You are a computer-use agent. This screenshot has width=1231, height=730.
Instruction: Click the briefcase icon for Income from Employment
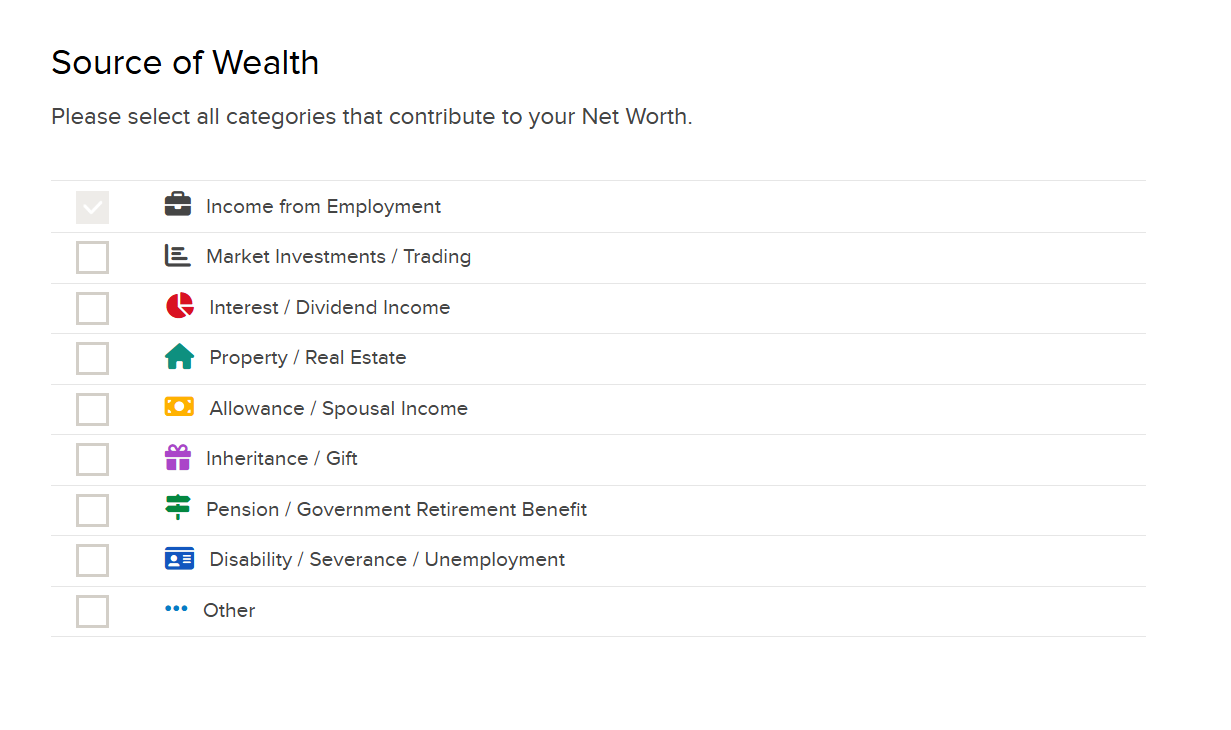click(178, 205)
